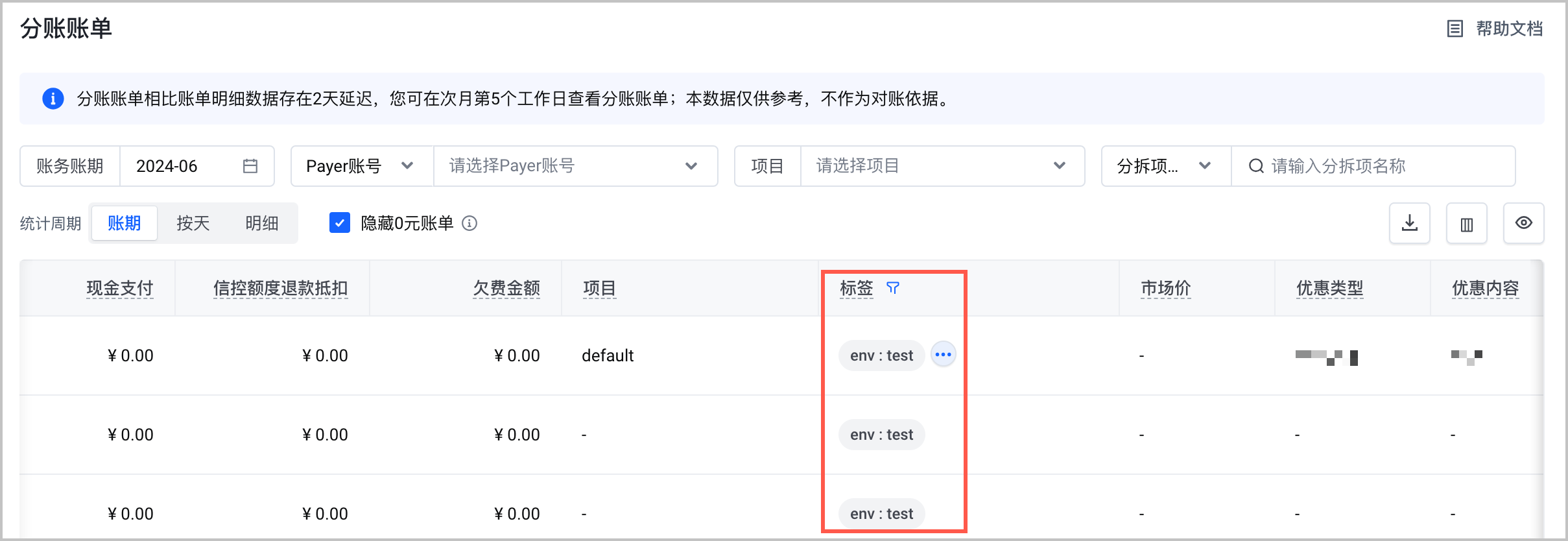The width and height of the screenshot is (1568, 541).
Task: Click the 账务账期 label
Action: tap(70, 166)
